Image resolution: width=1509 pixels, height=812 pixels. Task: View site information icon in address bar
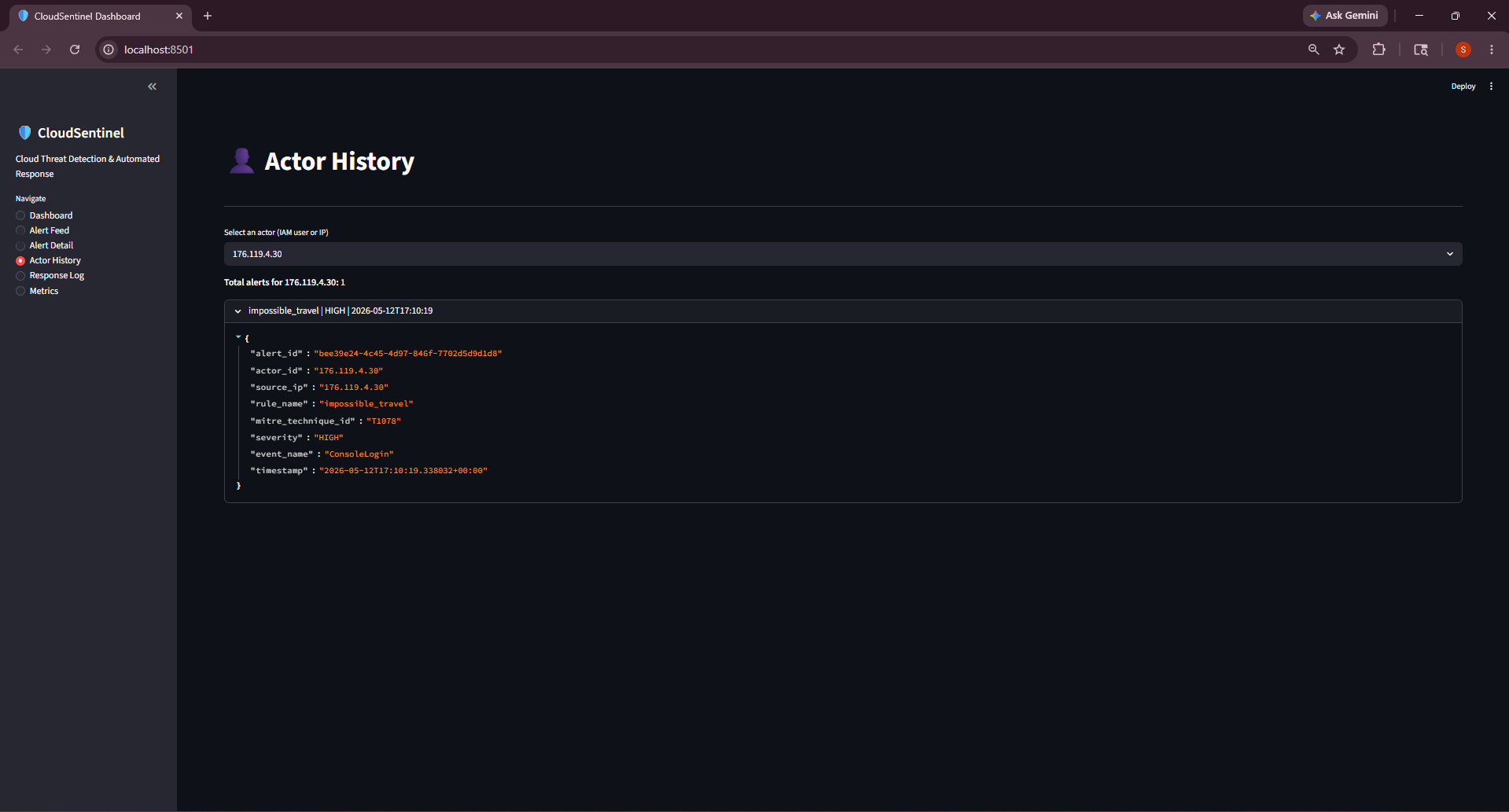(x=109, y=50)
